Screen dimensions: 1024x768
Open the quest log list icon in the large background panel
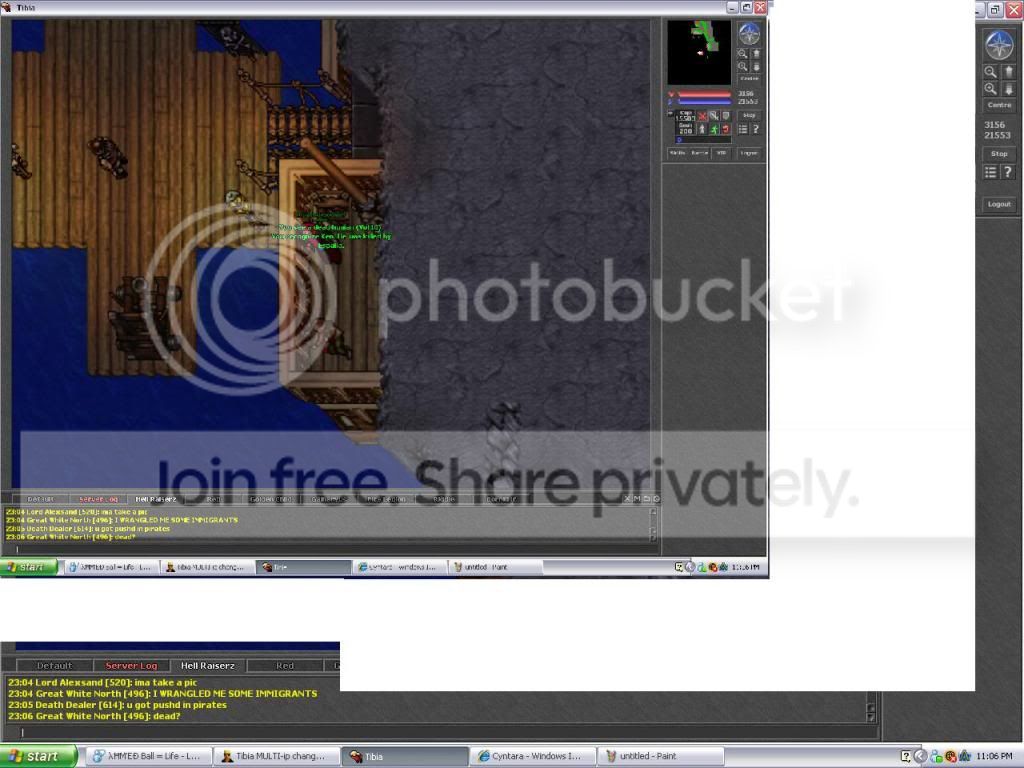click(x=991, y=172)
